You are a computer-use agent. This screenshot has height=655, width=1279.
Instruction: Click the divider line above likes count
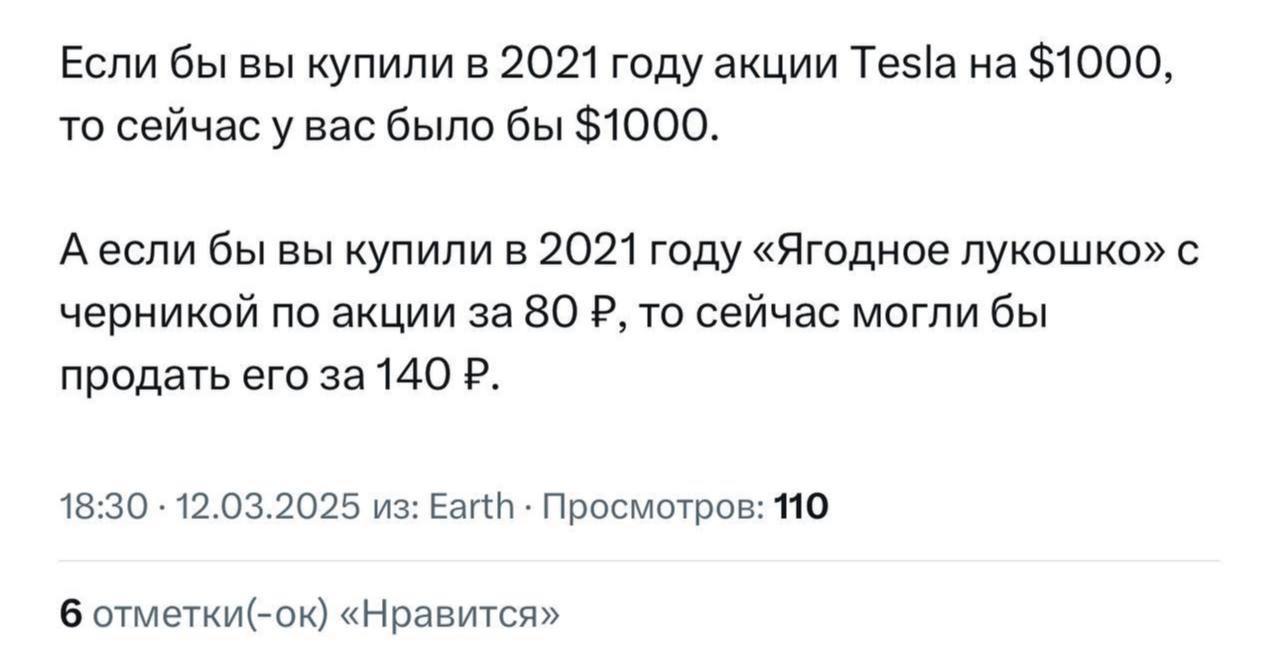[x=640, y=562]
